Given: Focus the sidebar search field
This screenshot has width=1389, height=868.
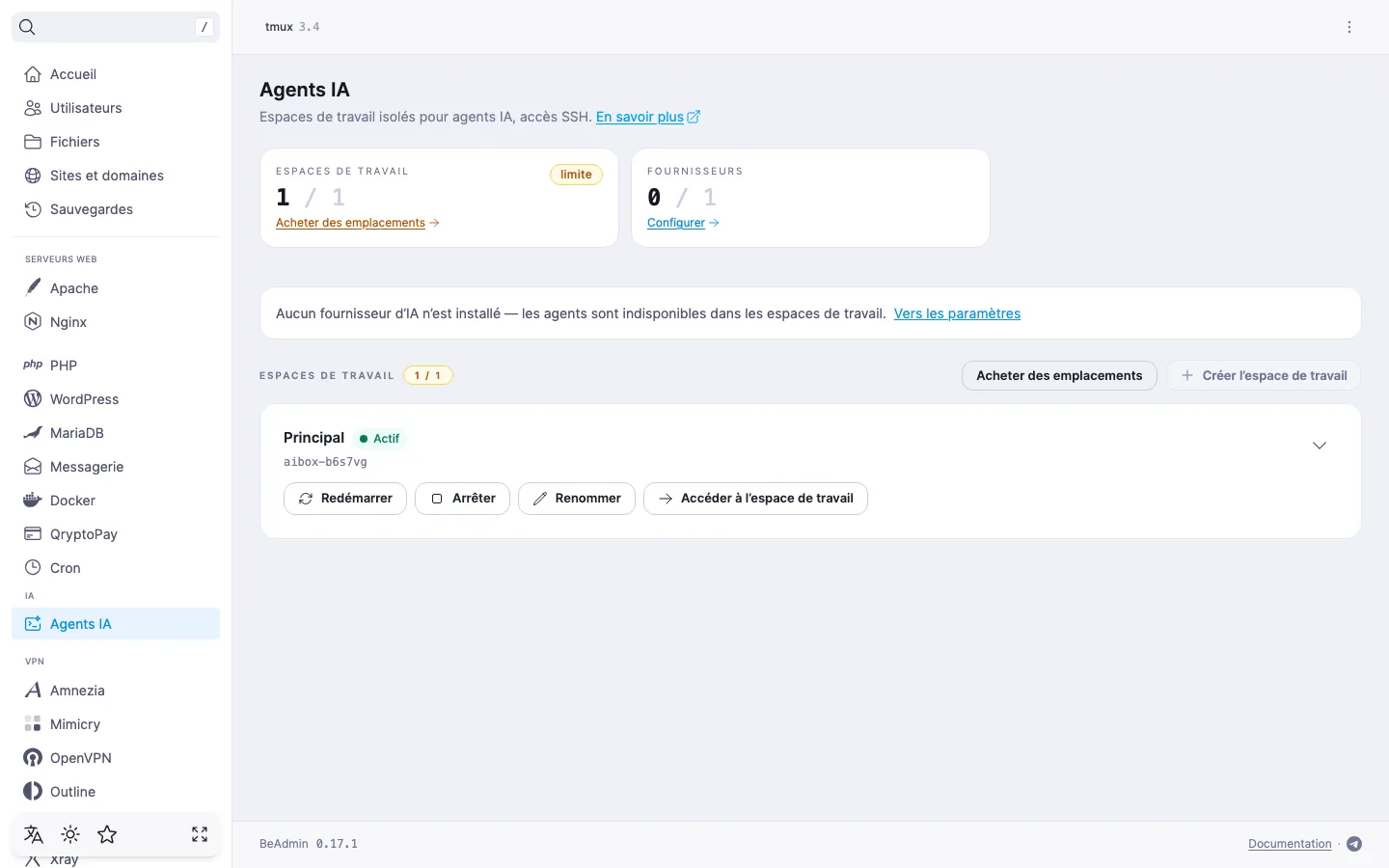Looking at the screenshot, I should pyautogui.click(x=116, y=27).
